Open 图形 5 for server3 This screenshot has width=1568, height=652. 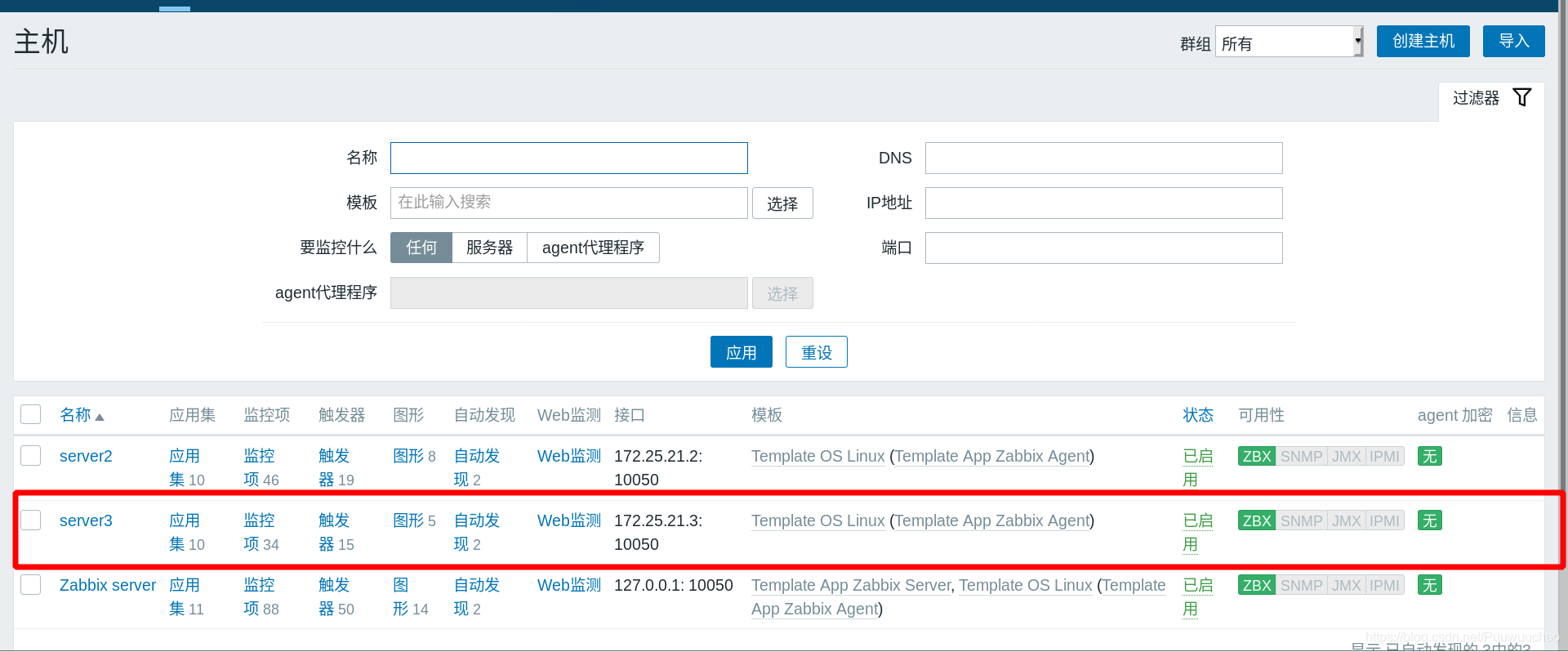tap(408, 520)
